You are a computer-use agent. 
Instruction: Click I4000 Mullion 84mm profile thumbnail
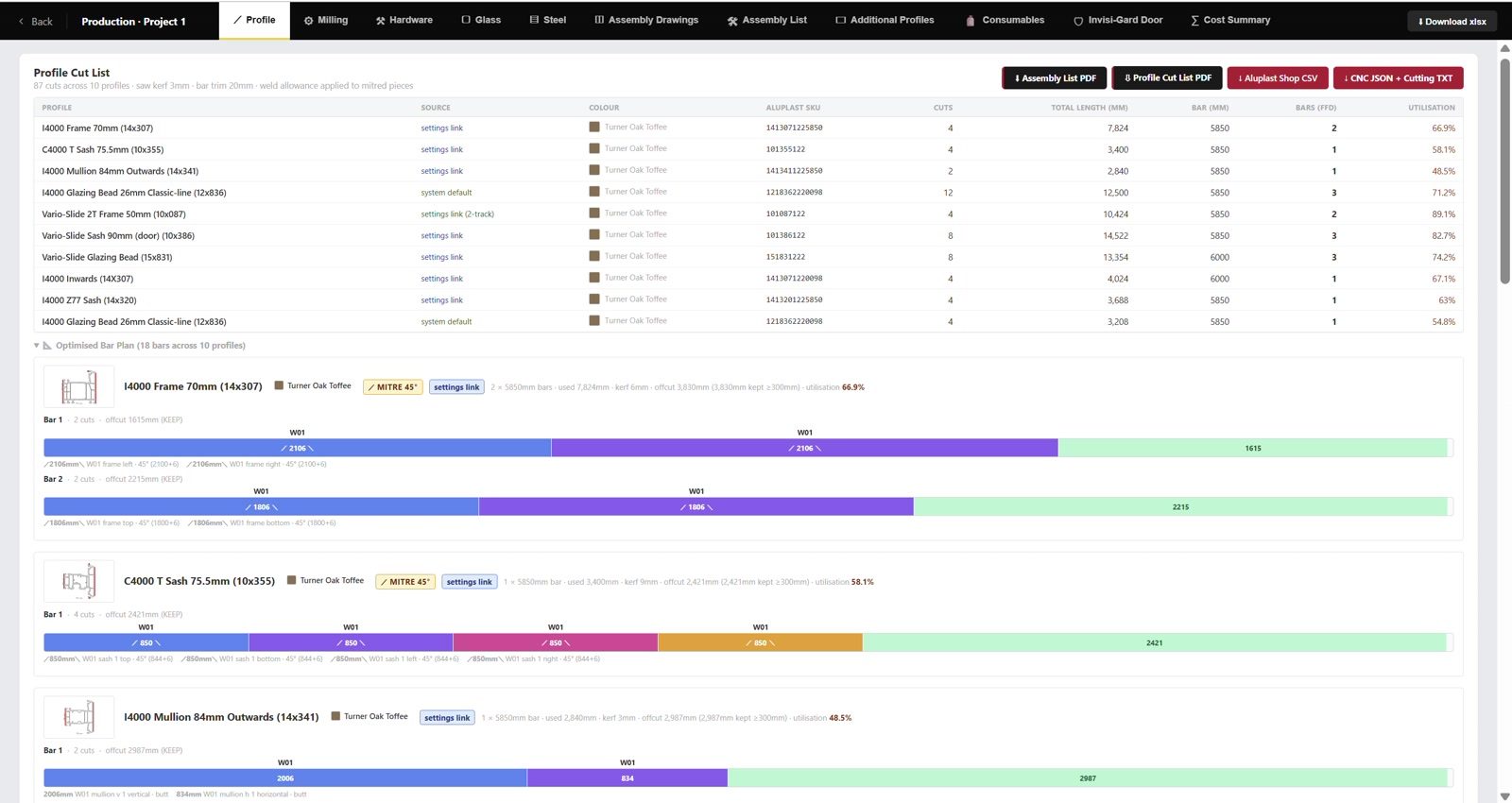[x=79, y=718]
